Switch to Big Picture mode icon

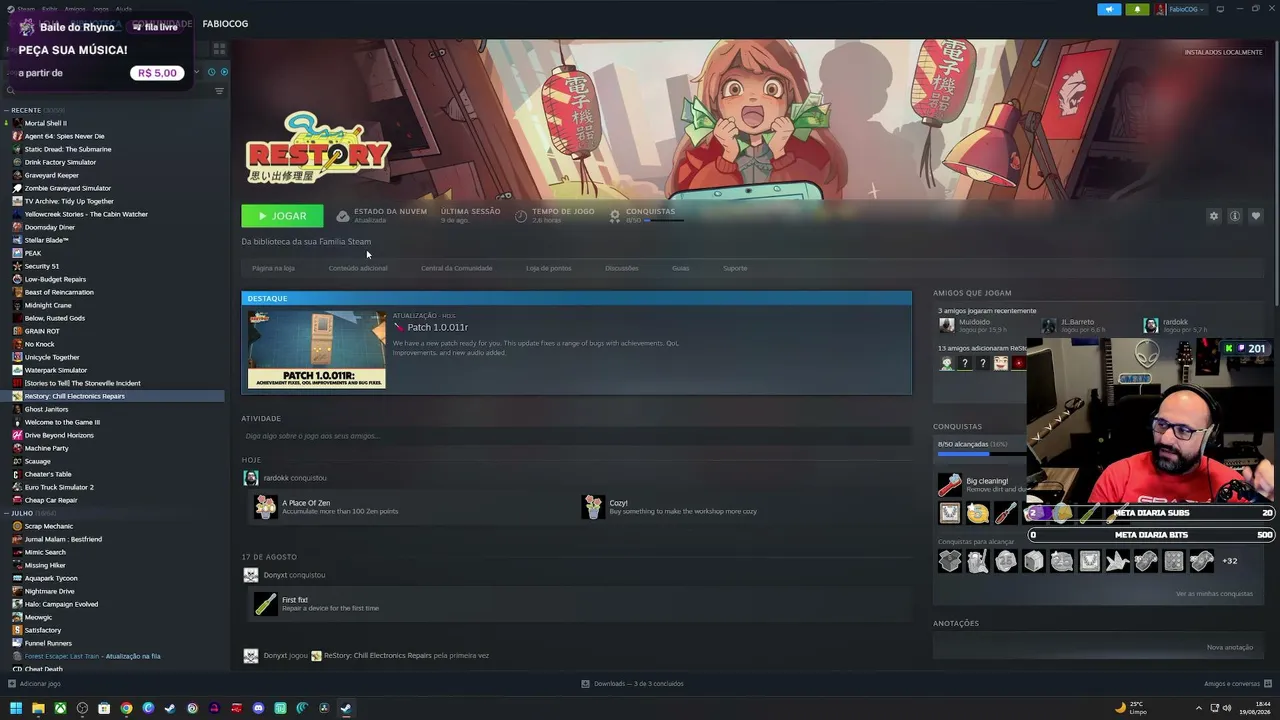tap(1220, 9)
